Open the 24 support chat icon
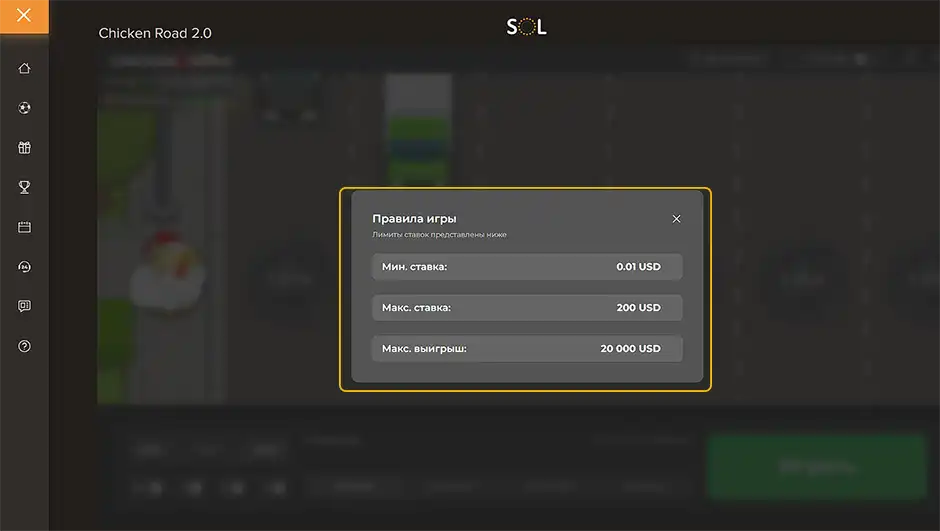Image resolution: width=940 pixels, height=531 pixels. coord(24,267)
